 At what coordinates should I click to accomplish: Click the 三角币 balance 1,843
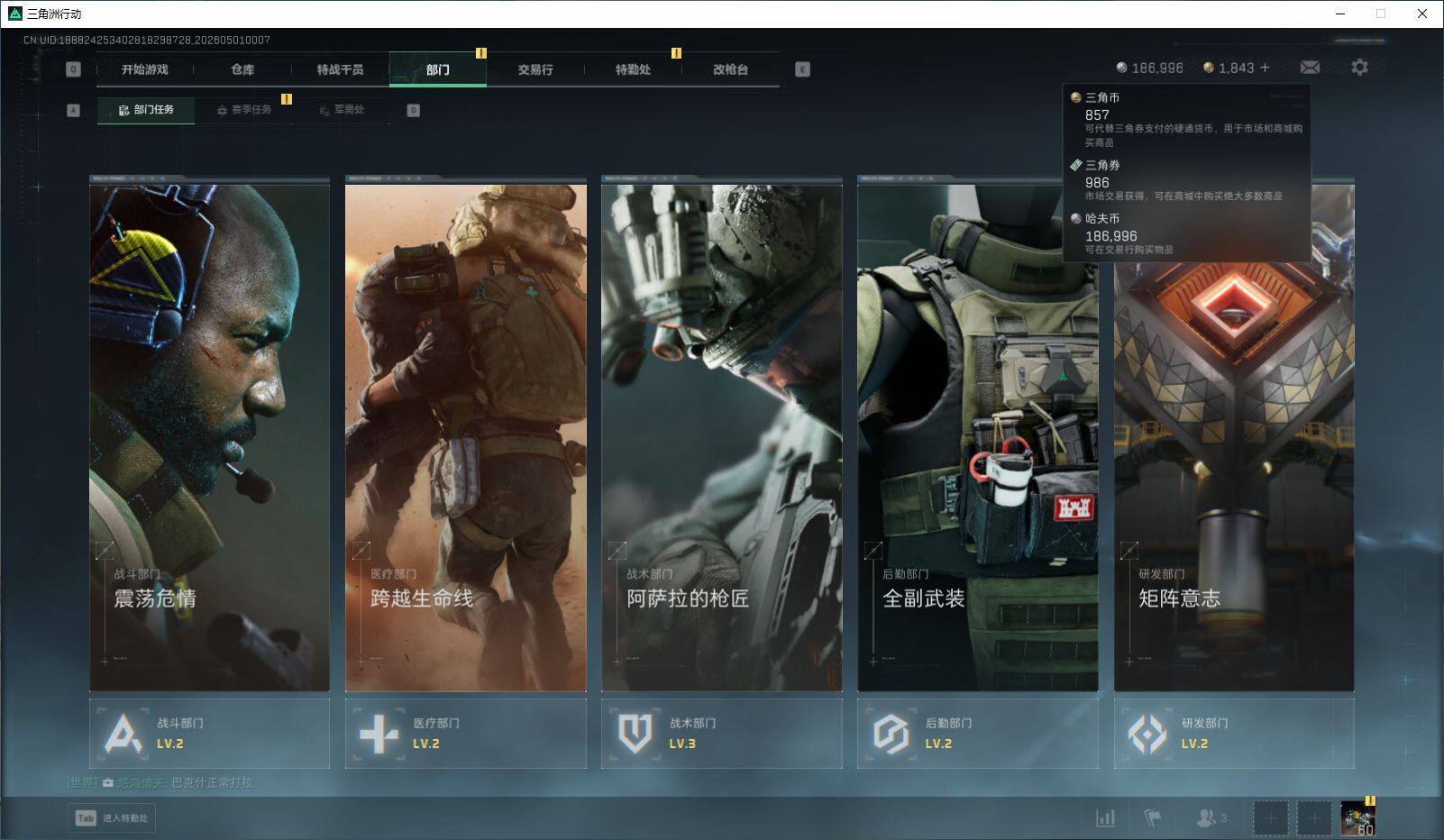[x=1229, y=68]
